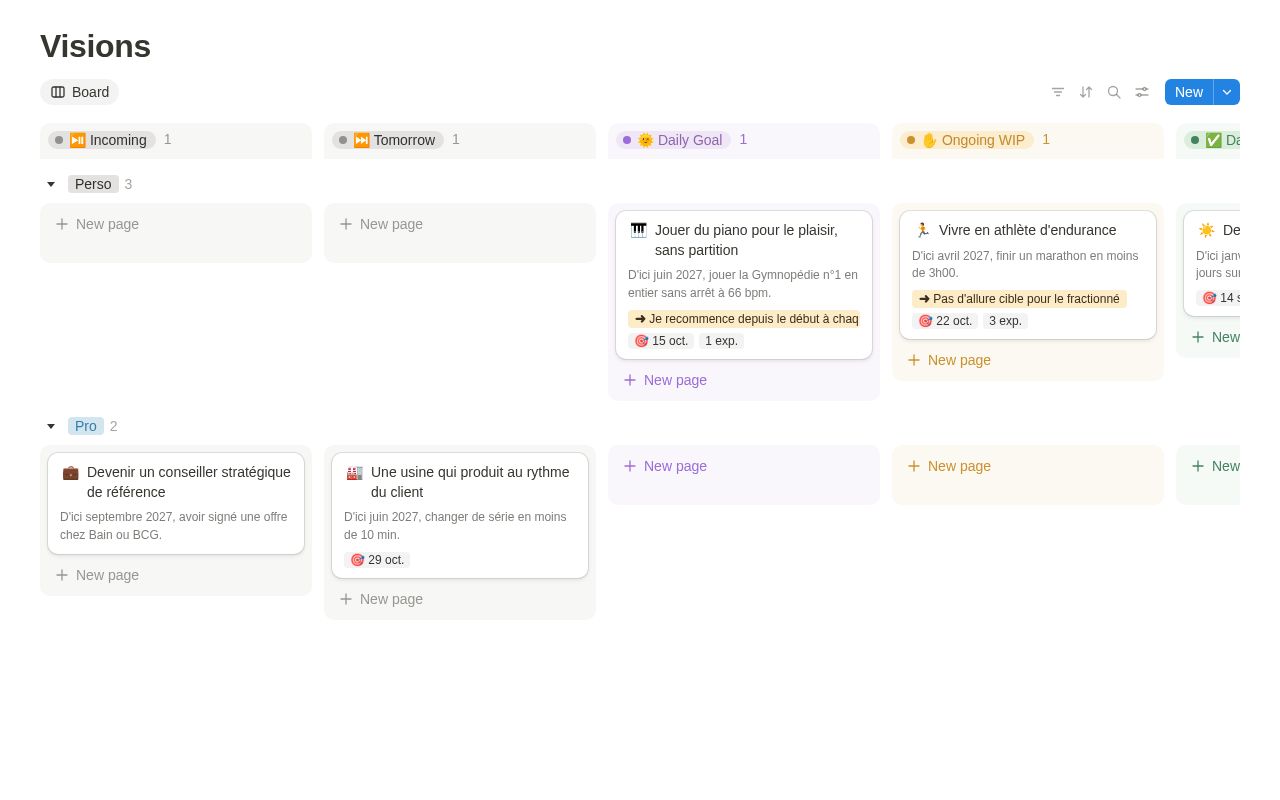The width and height of the screenshot is (1280, 800).
Task: Click the piano emoji icon on card
Action: [638, 230]
